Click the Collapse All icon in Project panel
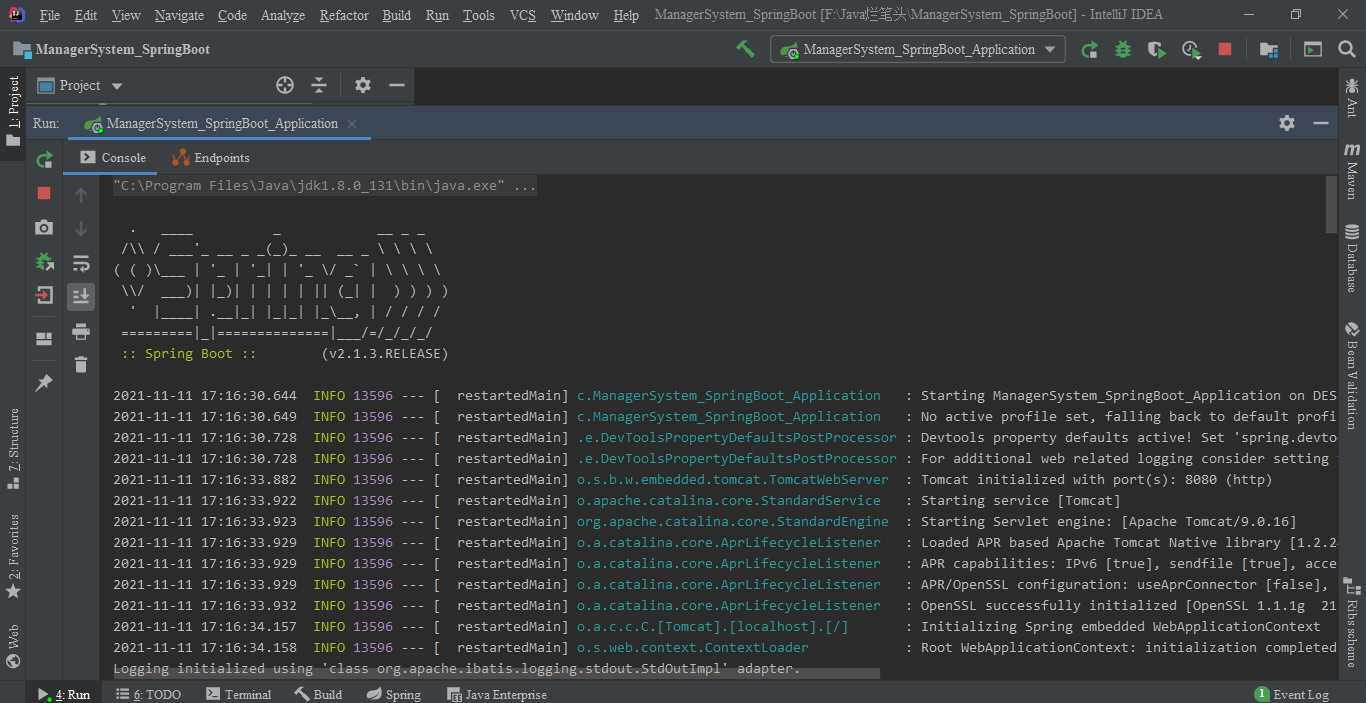 [x=319, y=86]
